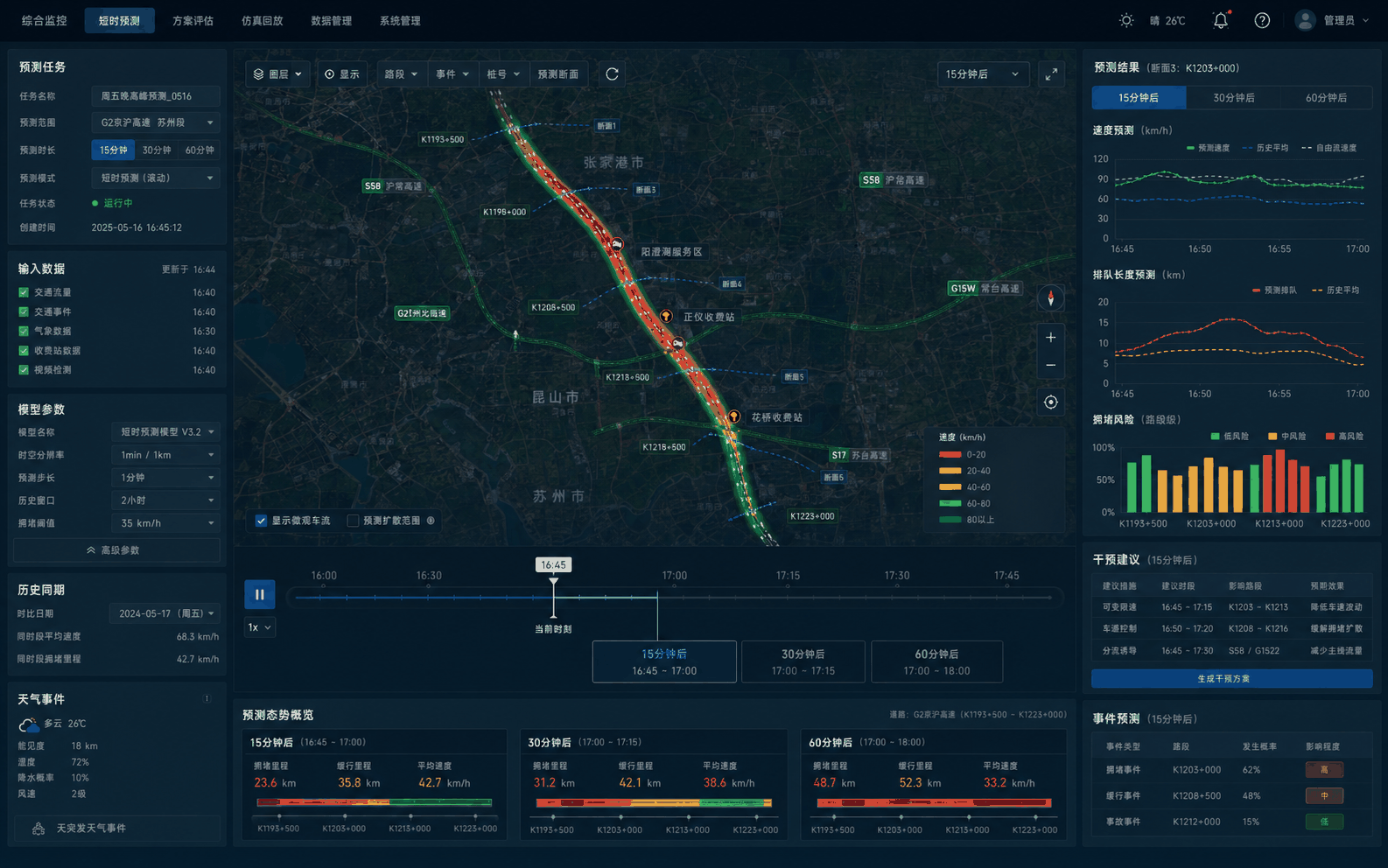The height and width of the screenshot is (868, 1388).
Task: Switch to the 方案评估 menu tab
Action: (x=193, y=20)
